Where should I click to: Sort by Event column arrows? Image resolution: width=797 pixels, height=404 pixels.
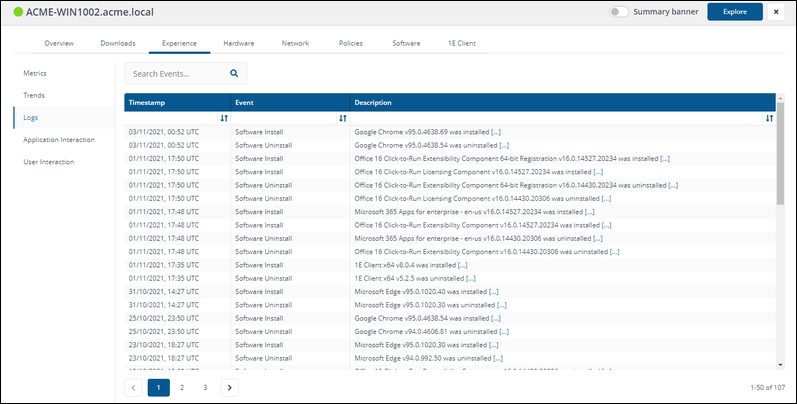(x=343, y=118)
